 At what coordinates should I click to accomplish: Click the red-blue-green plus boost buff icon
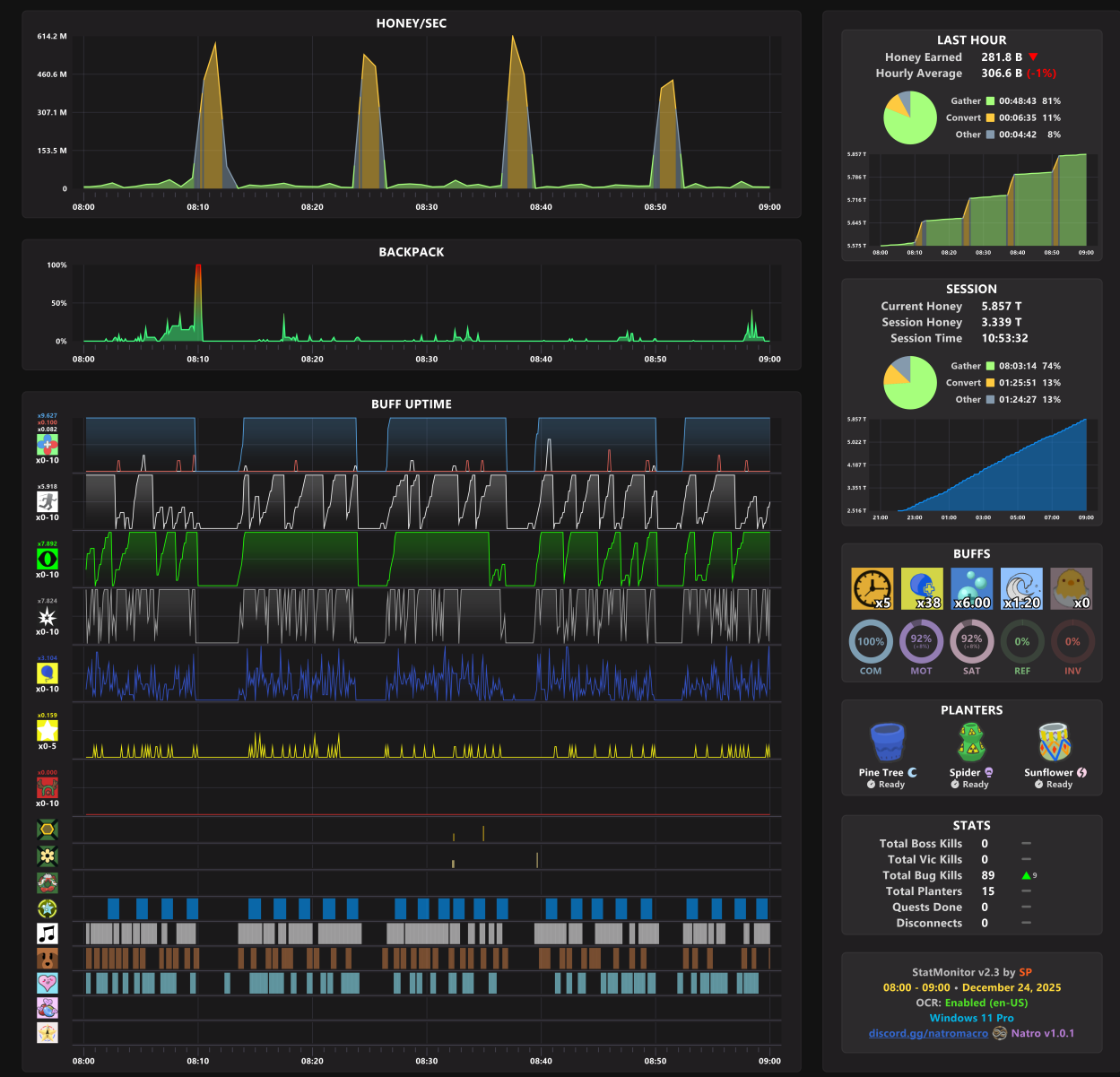48,445
